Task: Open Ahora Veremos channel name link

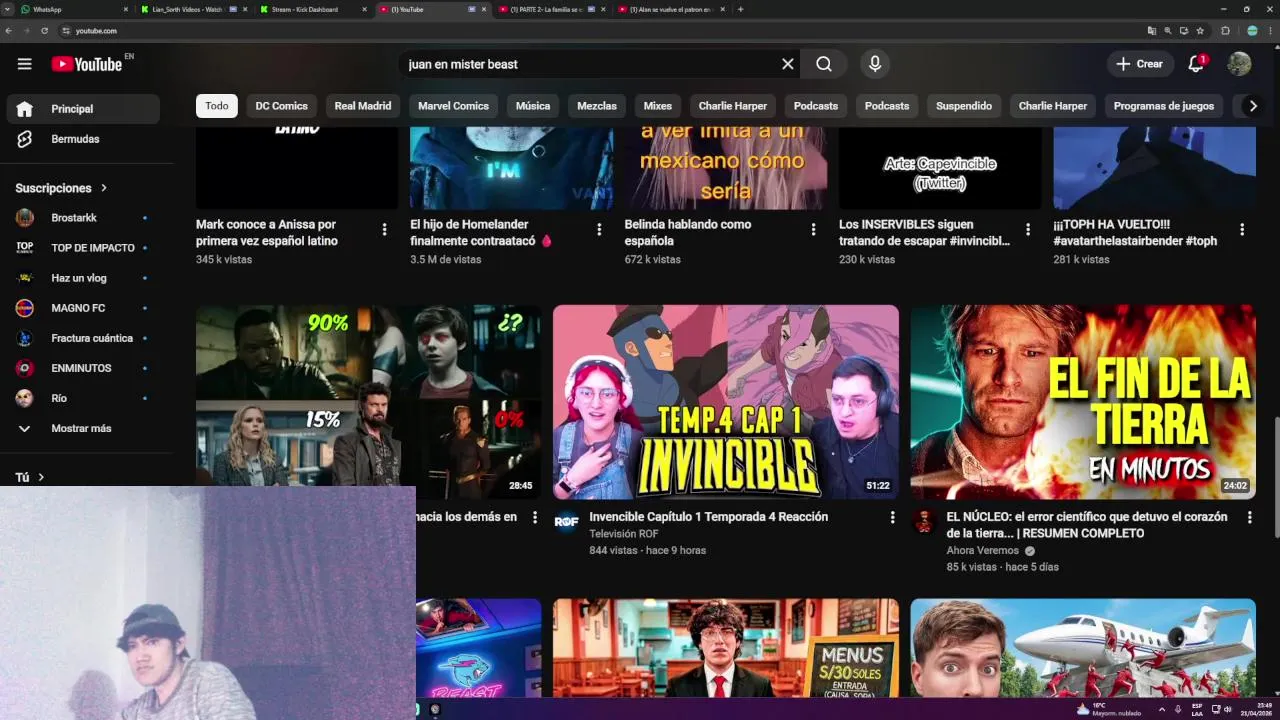Action: [983, 551]
